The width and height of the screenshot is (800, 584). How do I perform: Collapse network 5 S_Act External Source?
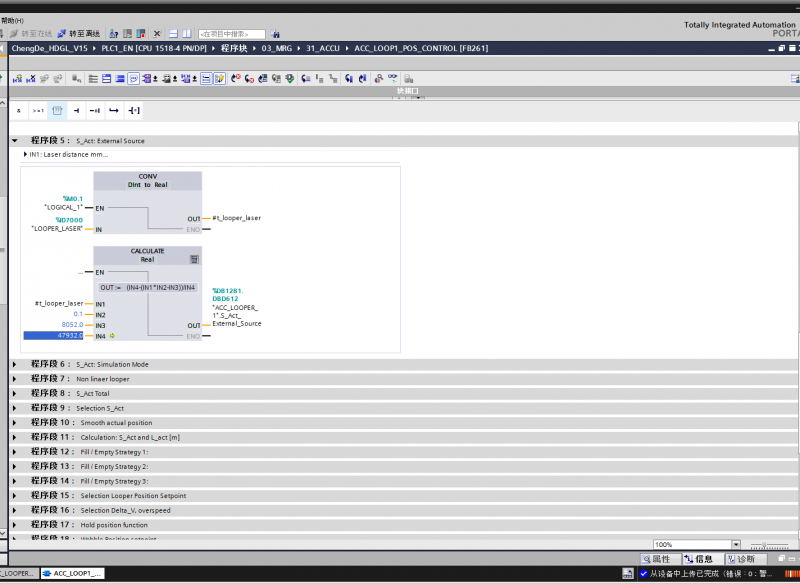(x=15, y=141)
